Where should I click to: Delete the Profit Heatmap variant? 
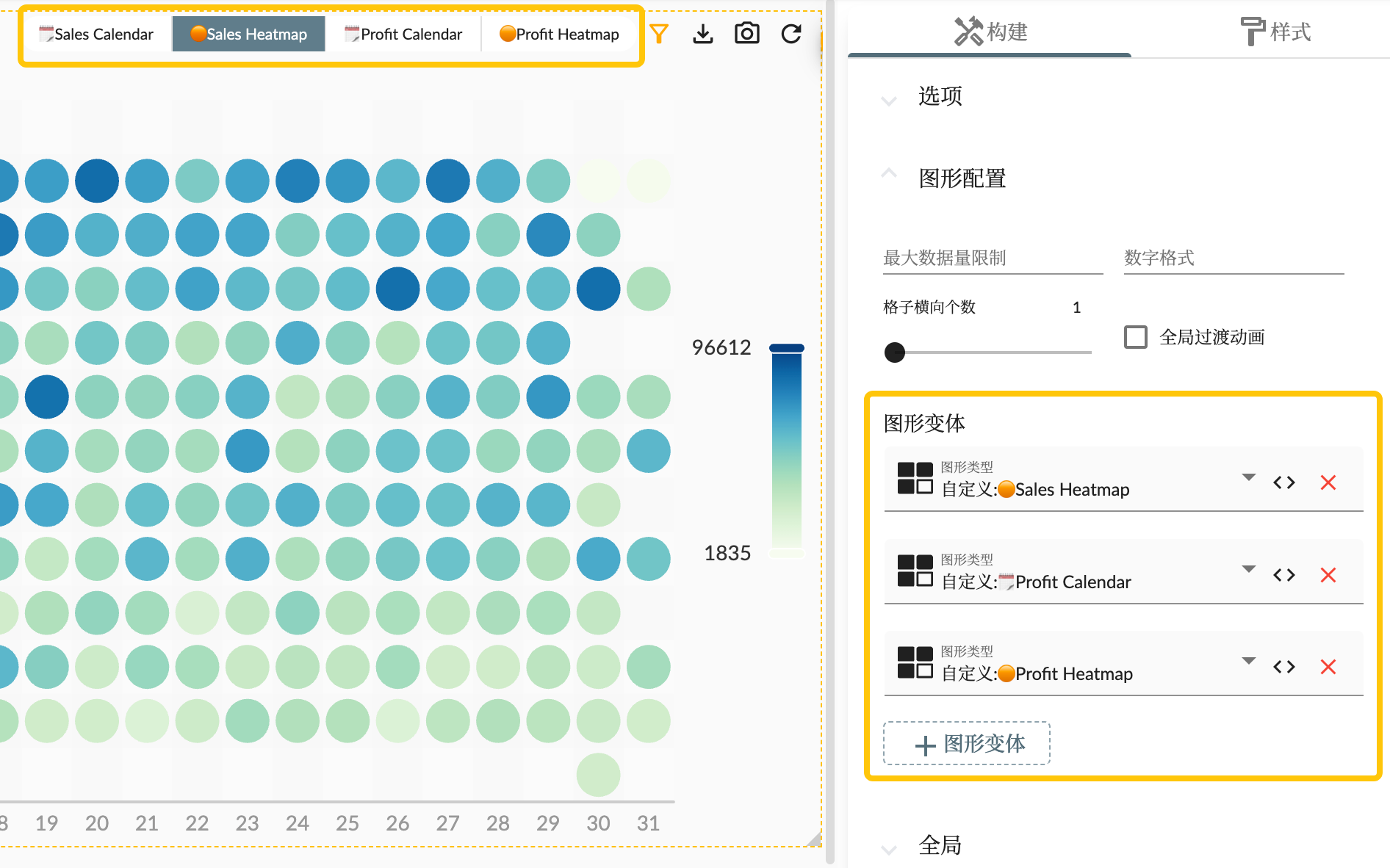(x=1328, y=667)
